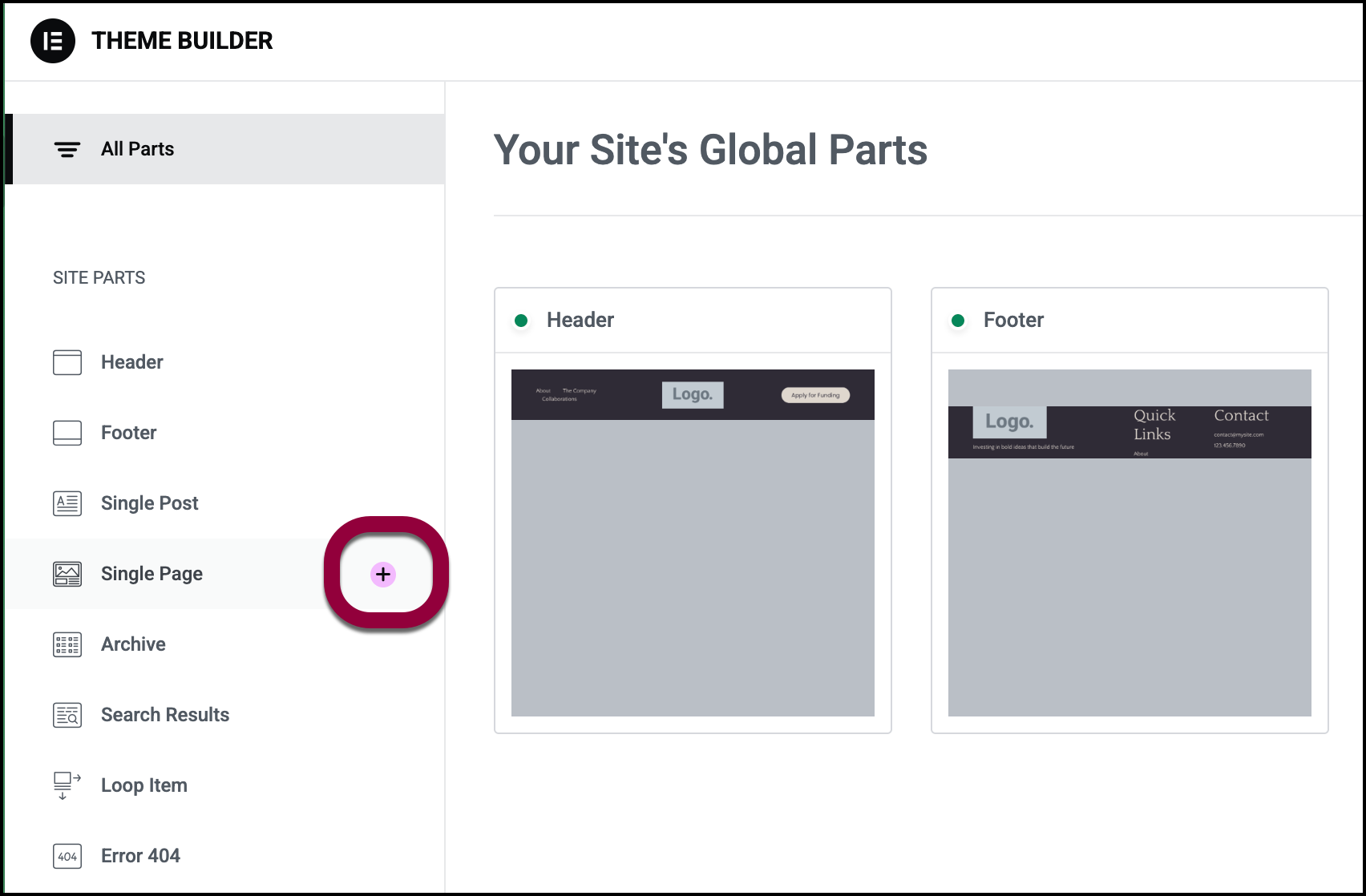This screenshot has height=896, width=1366.
Task: Click the Footer card green status dot
Action: click(958, 321)
